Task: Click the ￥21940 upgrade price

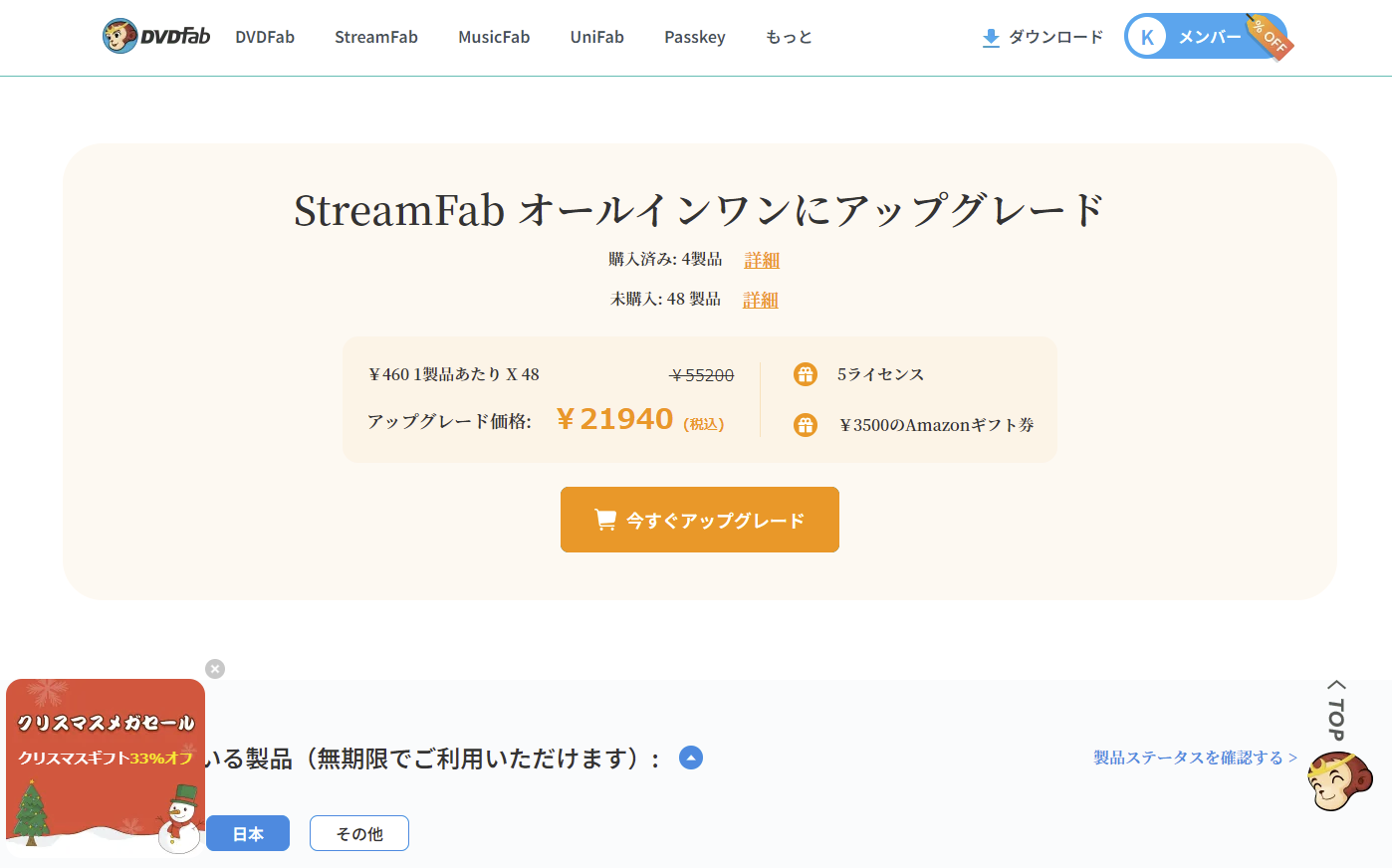Action: pos(615,419)
